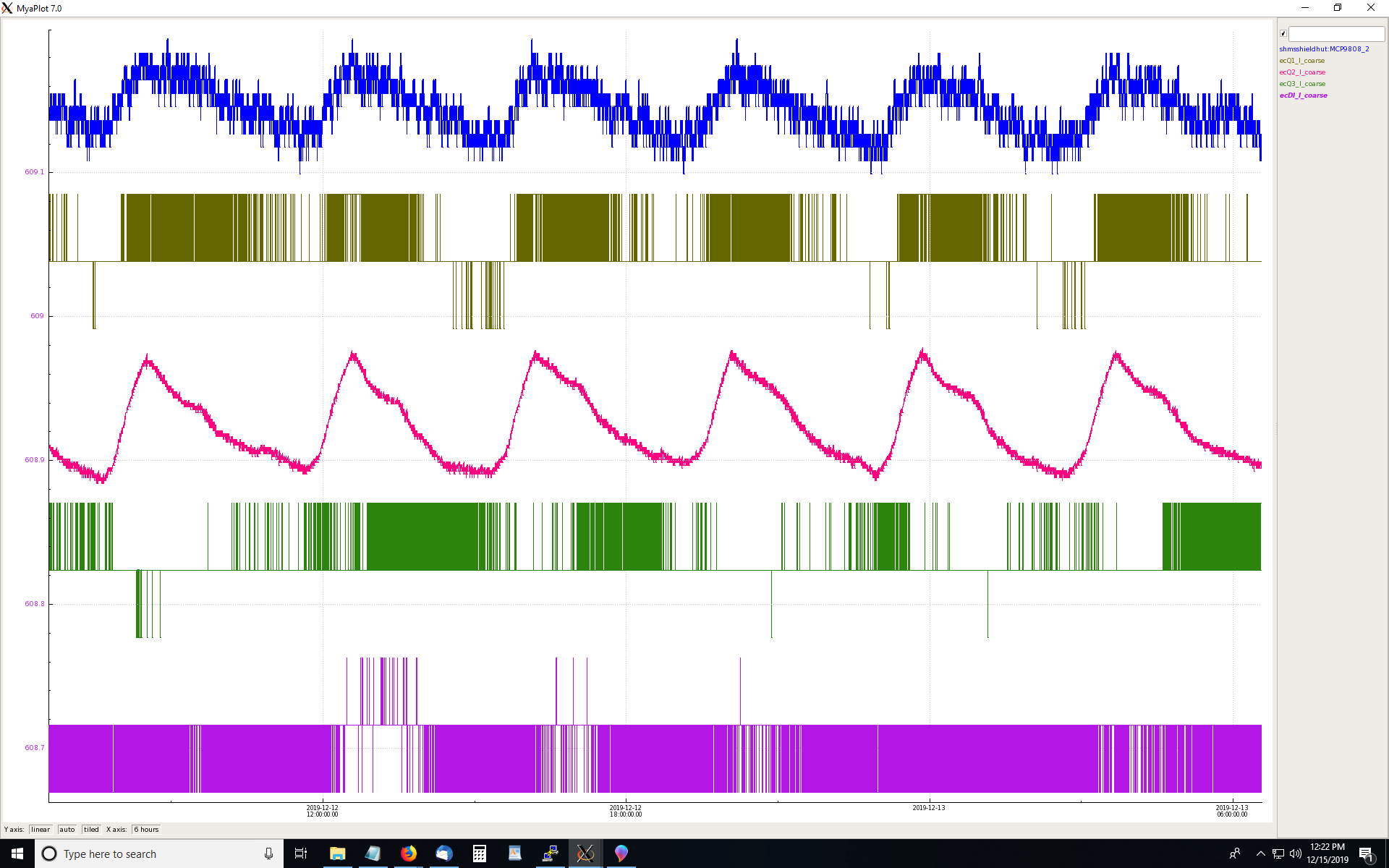
Task: Open the document editor taskbar icon
Action: click(x=514, y=854)
